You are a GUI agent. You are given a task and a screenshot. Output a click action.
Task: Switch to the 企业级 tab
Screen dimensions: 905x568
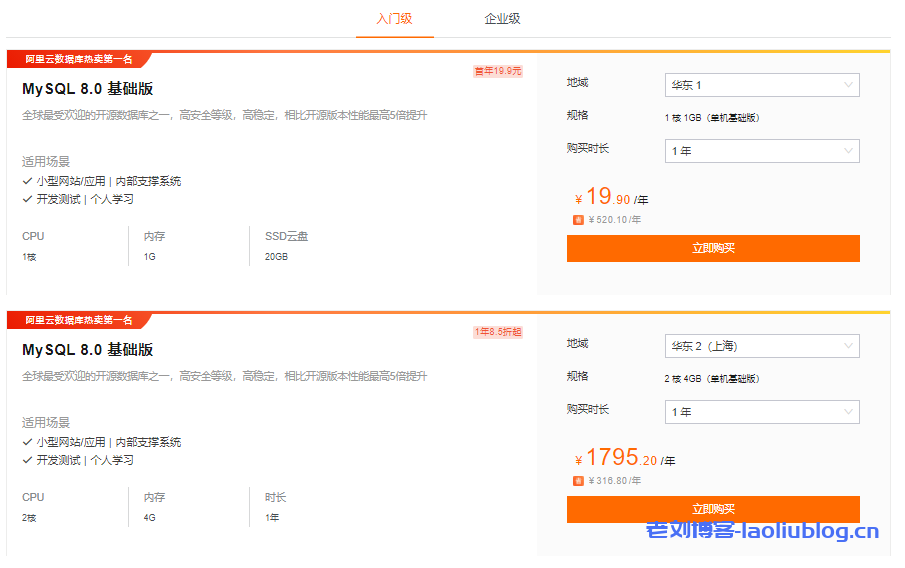pyautogui.click(x=502, y=18)
